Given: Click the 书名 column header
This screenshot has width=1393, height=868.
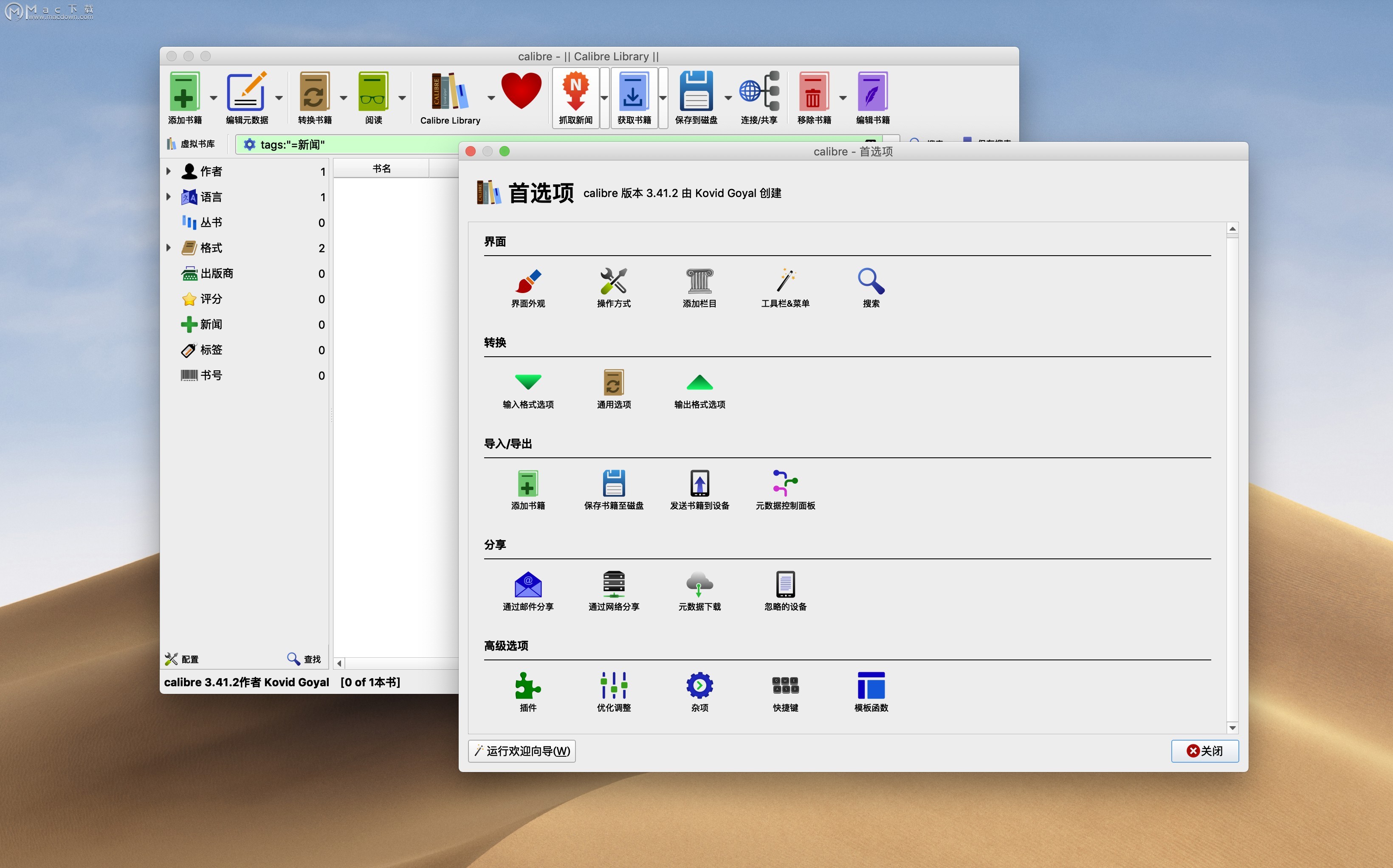Looking at the screenshot, I should click(x=381, y=168).
